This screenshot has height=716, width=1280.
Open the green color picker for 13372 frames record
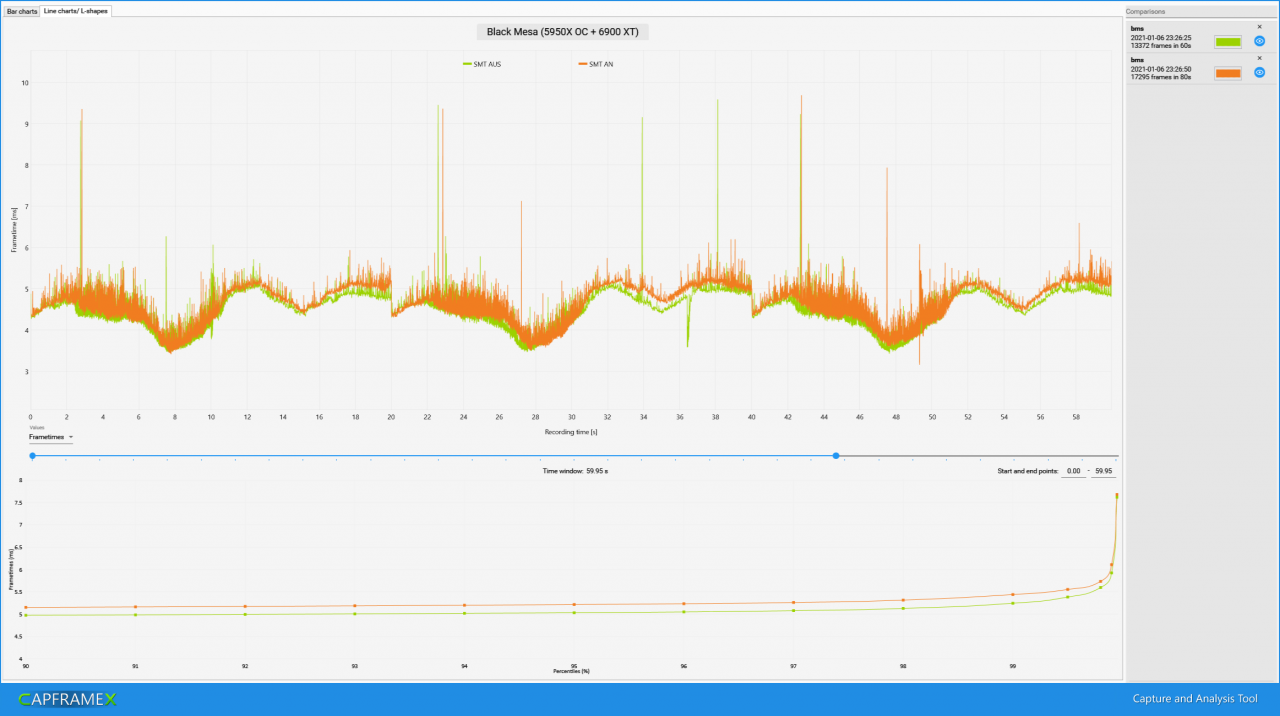coord(1227,42)
